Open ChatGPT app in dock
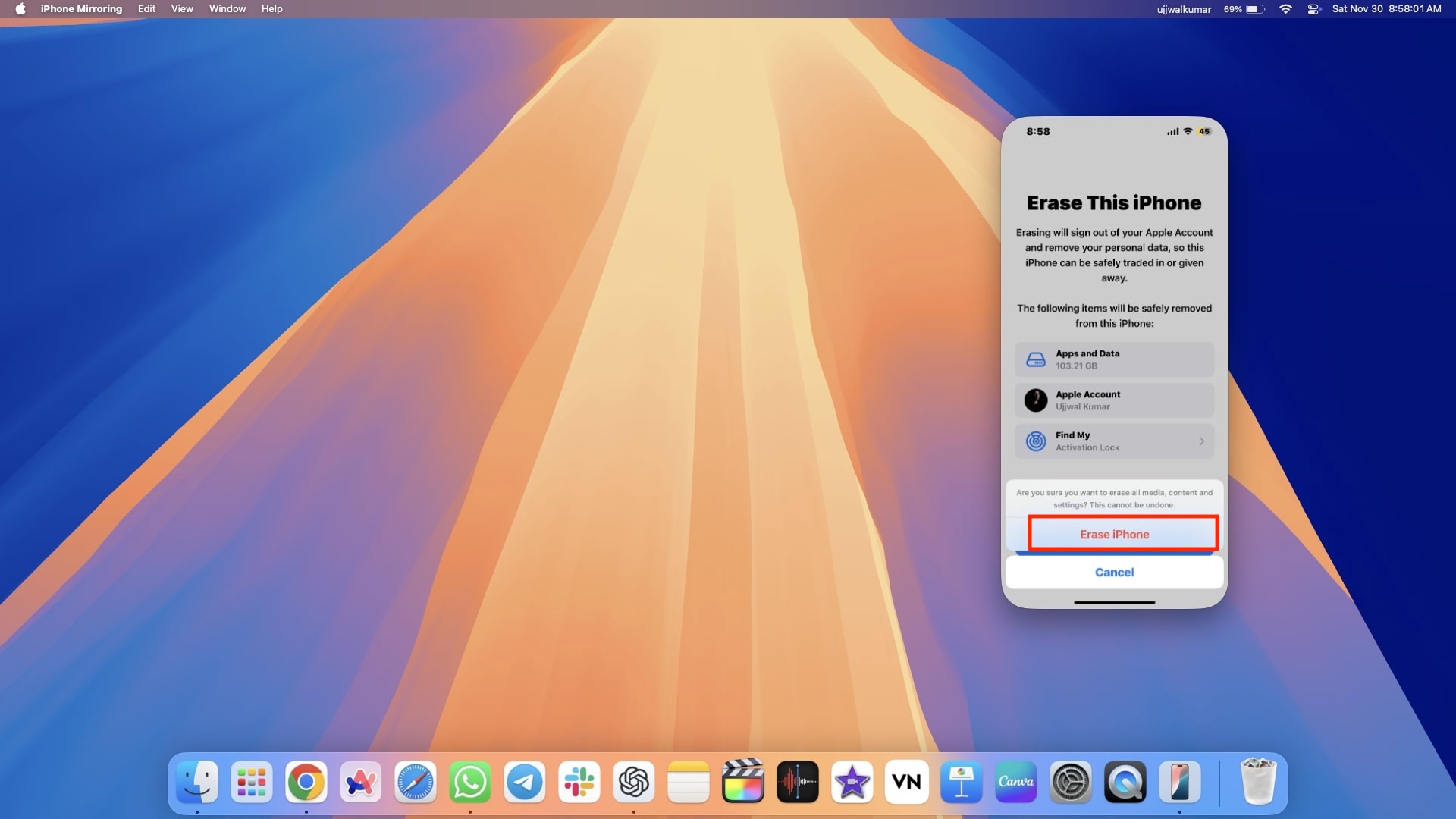 coord(633,782)
